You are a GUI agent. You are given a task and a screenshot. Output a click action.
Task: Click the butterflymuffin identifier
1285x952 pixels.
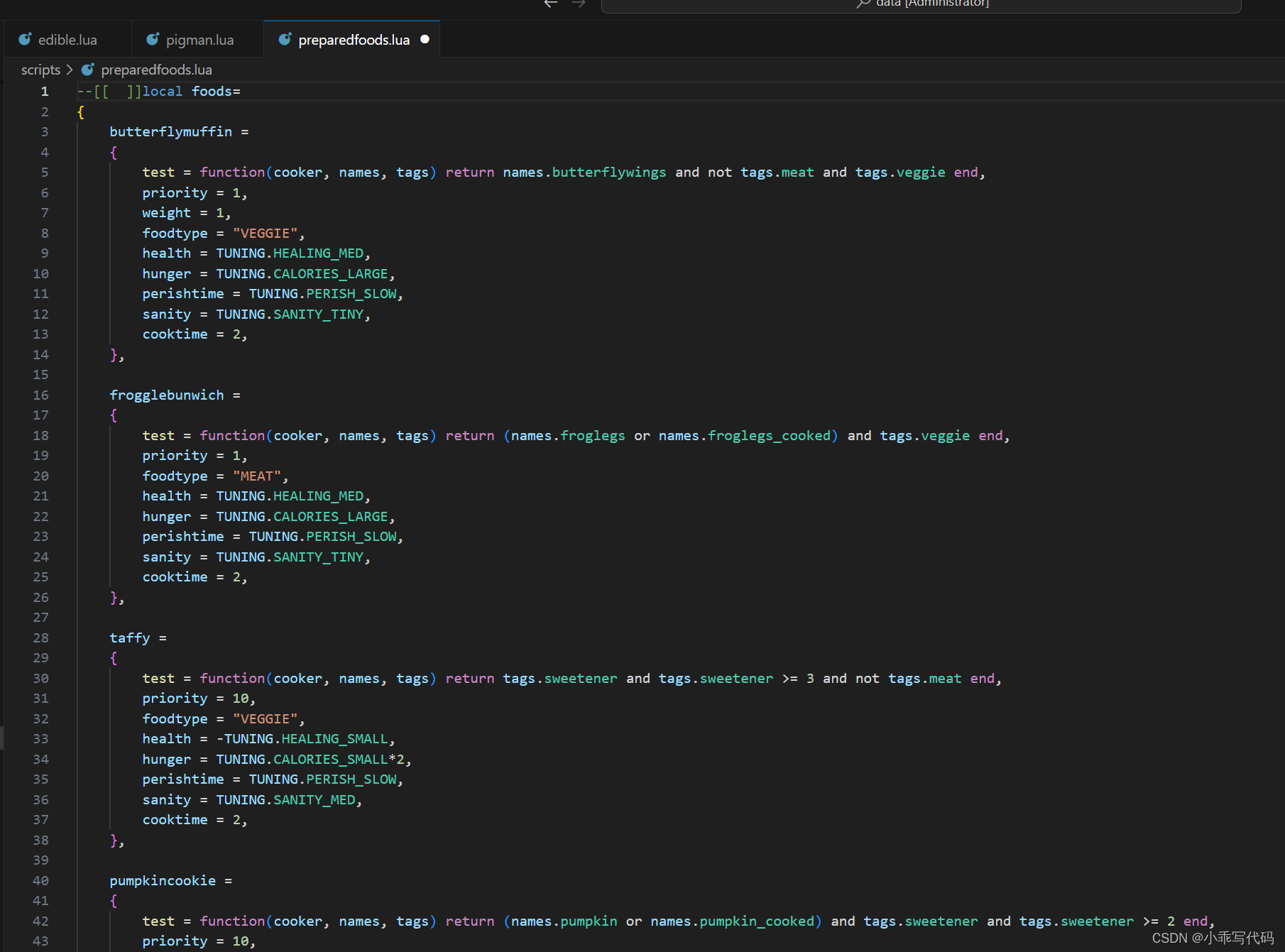pyautogui.click(x=170, y=132)
